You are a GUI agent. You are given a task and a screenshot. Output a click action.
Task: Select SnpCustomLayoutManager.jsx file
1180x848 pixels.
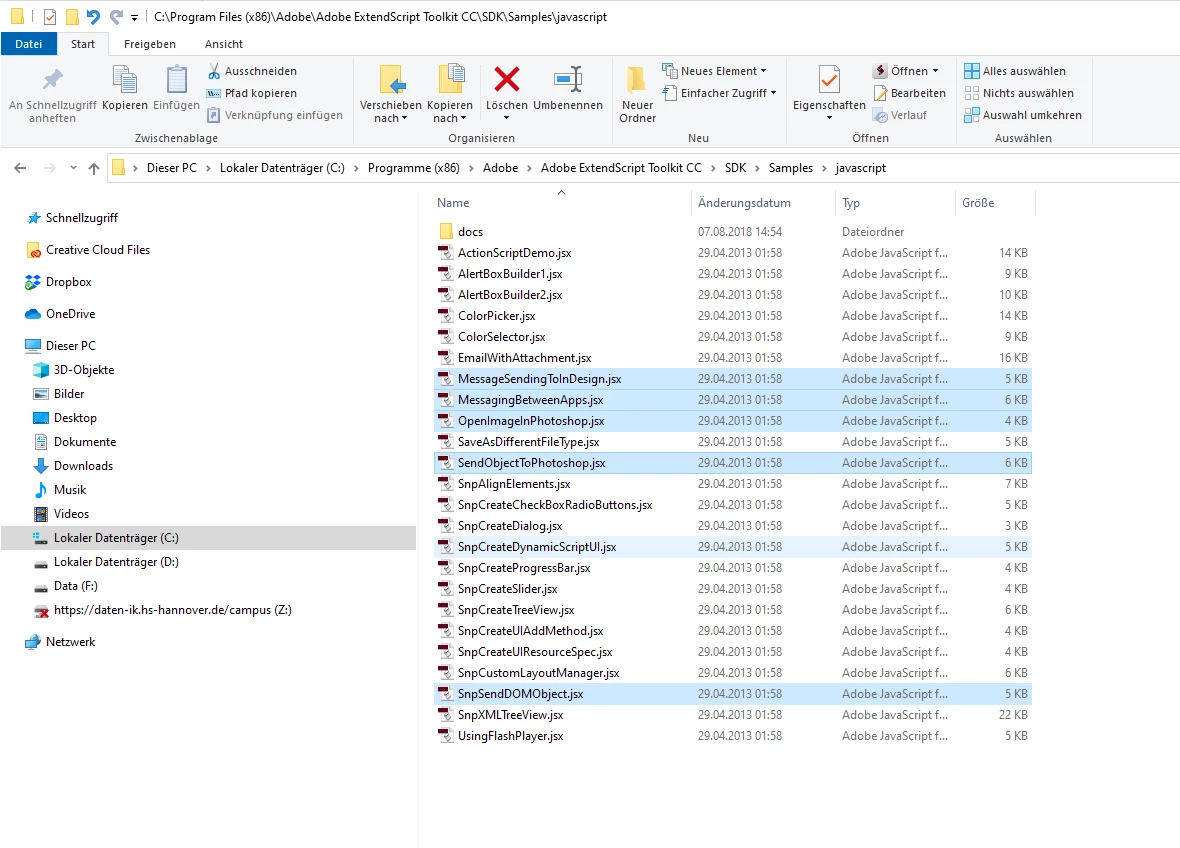click(732, 673)
